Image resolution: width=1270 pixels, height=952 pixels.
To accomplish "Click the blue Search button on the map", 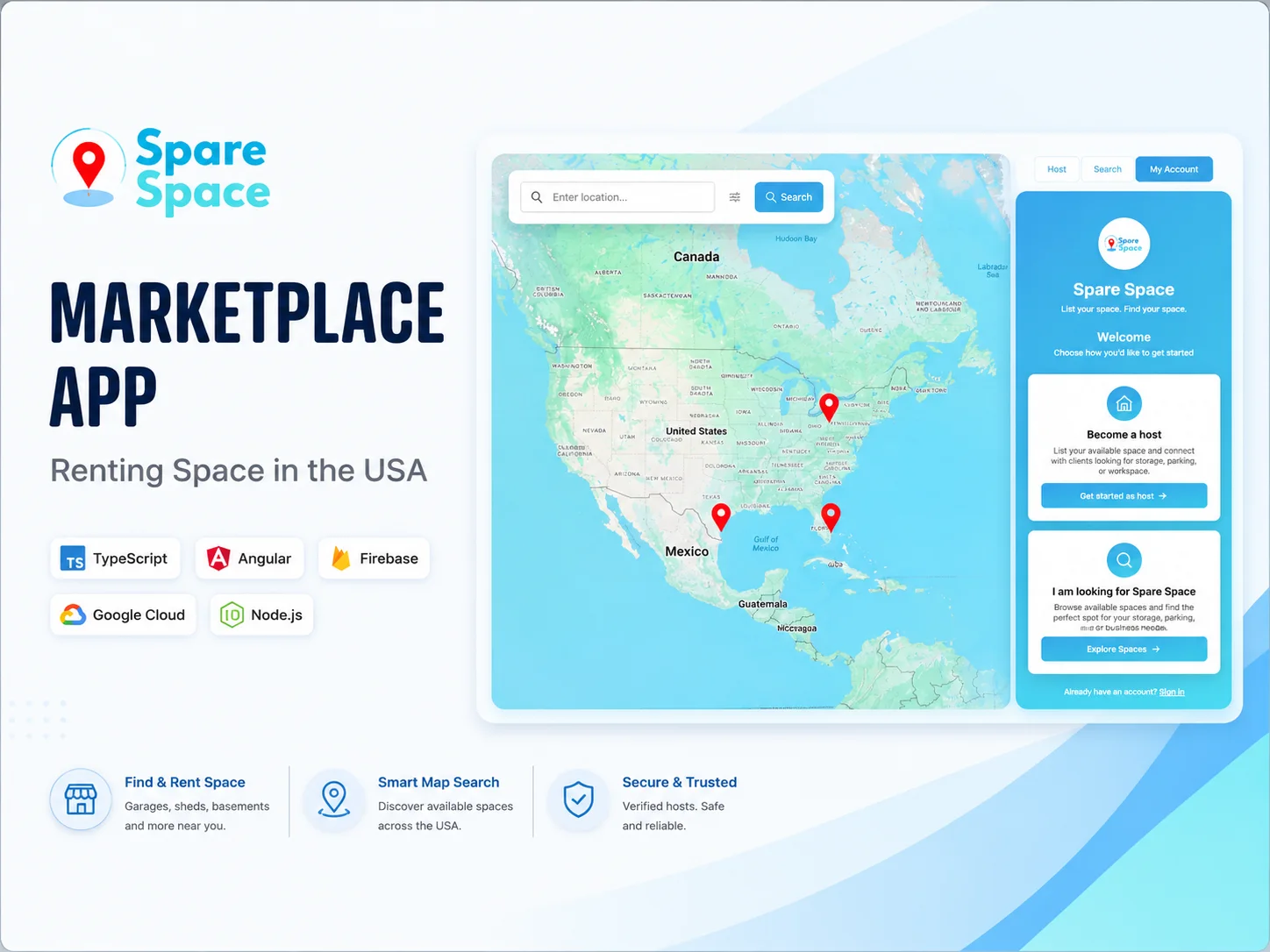I will point(788,197).
